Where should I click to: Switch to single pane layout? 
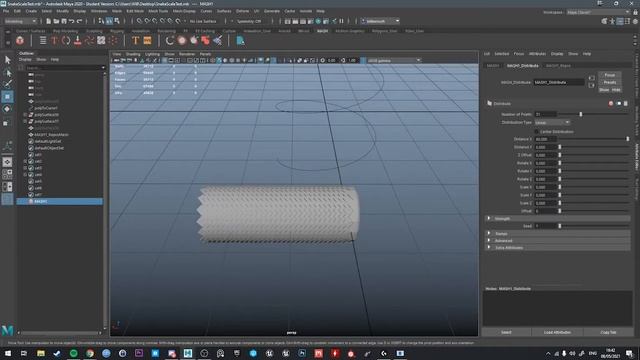pyautogui.click(x=7, y=162)
